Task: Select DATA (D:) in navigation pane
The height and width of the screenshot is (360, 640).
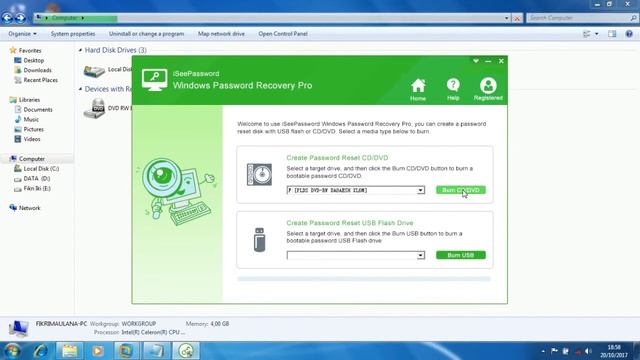Action: [x=36, y=178]
